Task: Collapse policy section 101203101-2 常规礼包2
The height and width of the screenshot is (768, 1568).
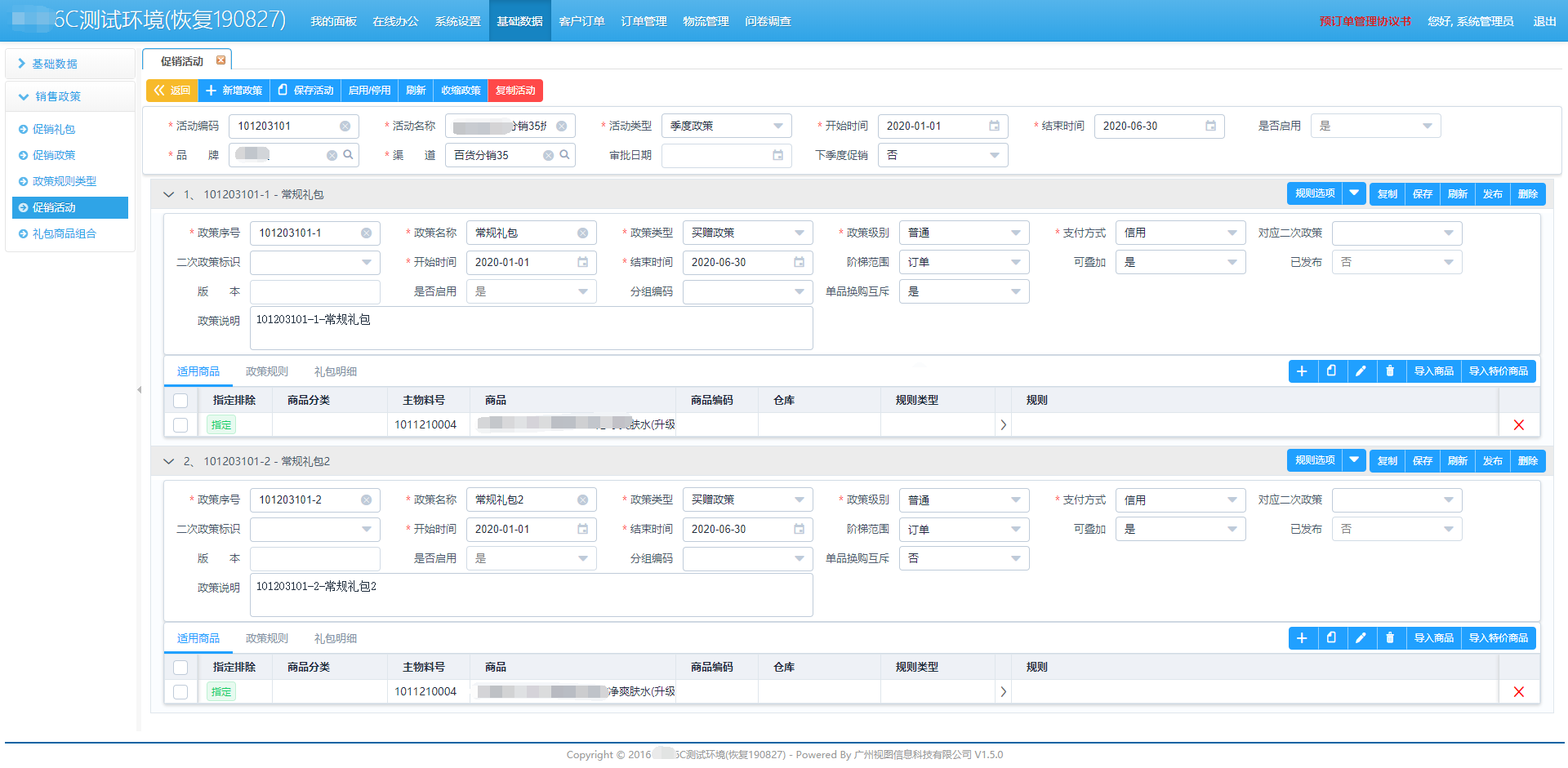Action: click(169, 461)
